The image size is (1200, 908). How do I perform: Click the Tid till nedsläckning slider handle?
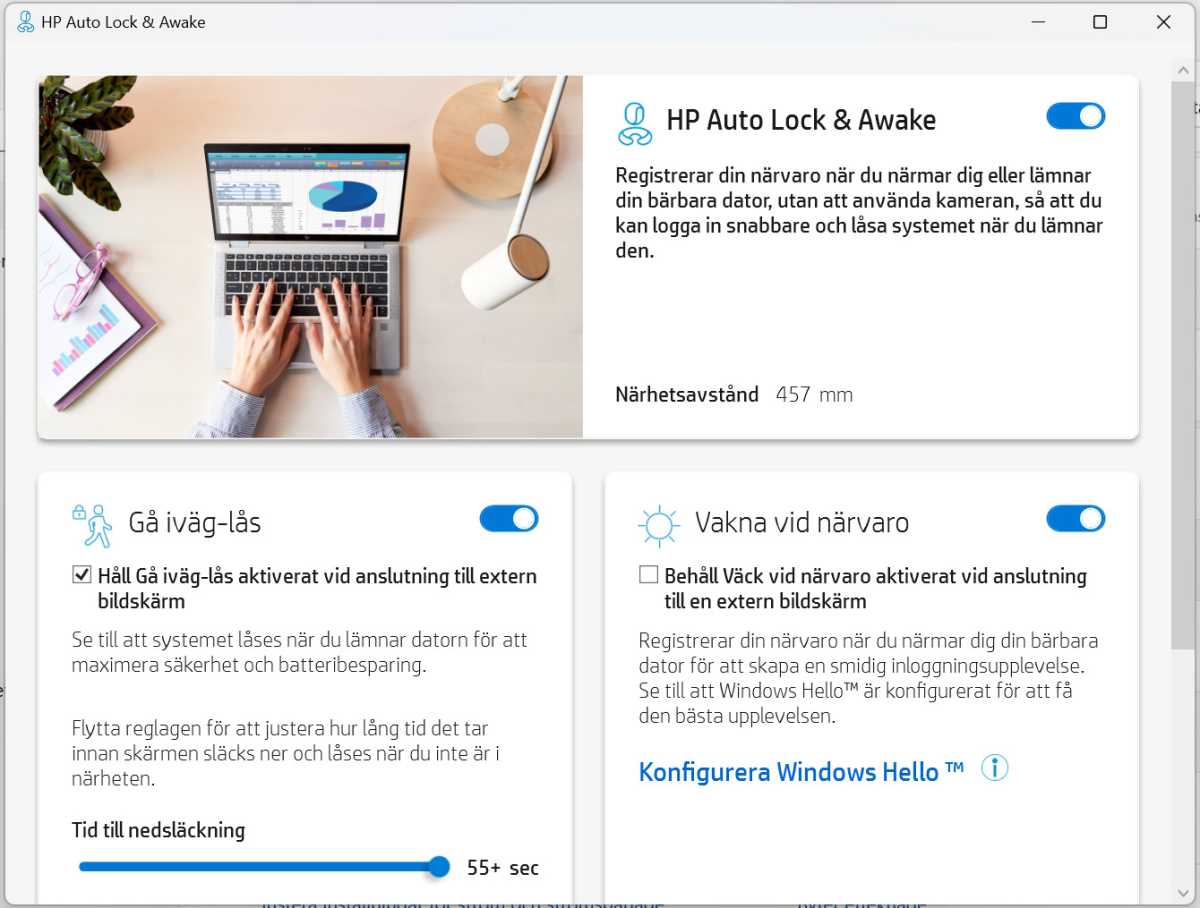(x=439, y=867)
